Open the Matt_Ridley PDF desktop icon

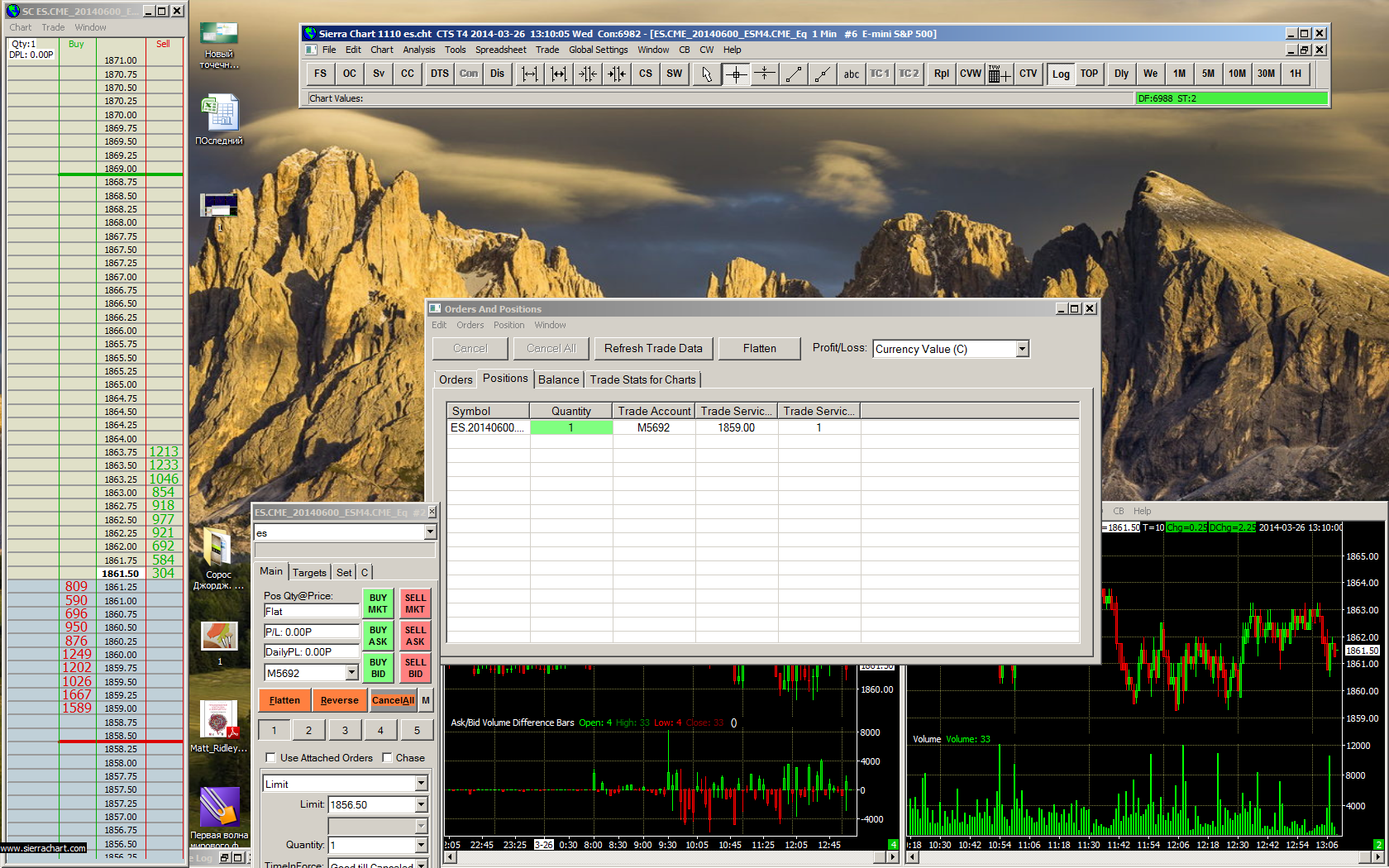point(219,721)
